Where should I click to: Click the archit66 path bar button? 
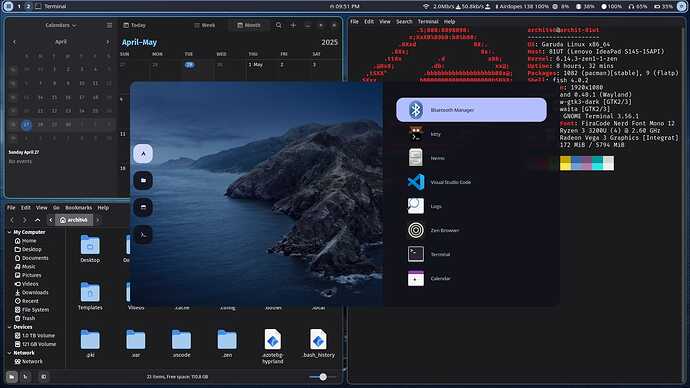tap(73, 220)
